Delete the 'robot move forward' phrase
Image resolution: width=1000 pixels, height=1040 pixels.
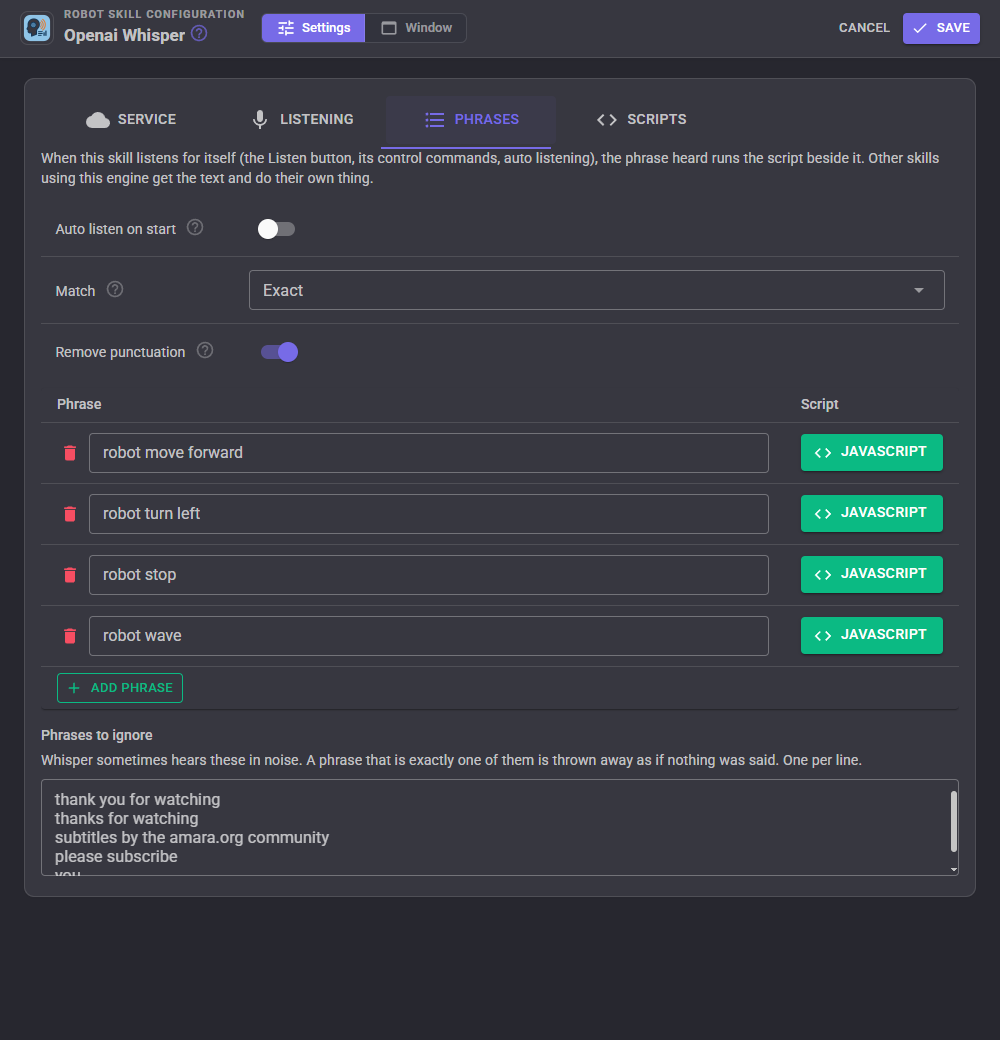point(70,453)
